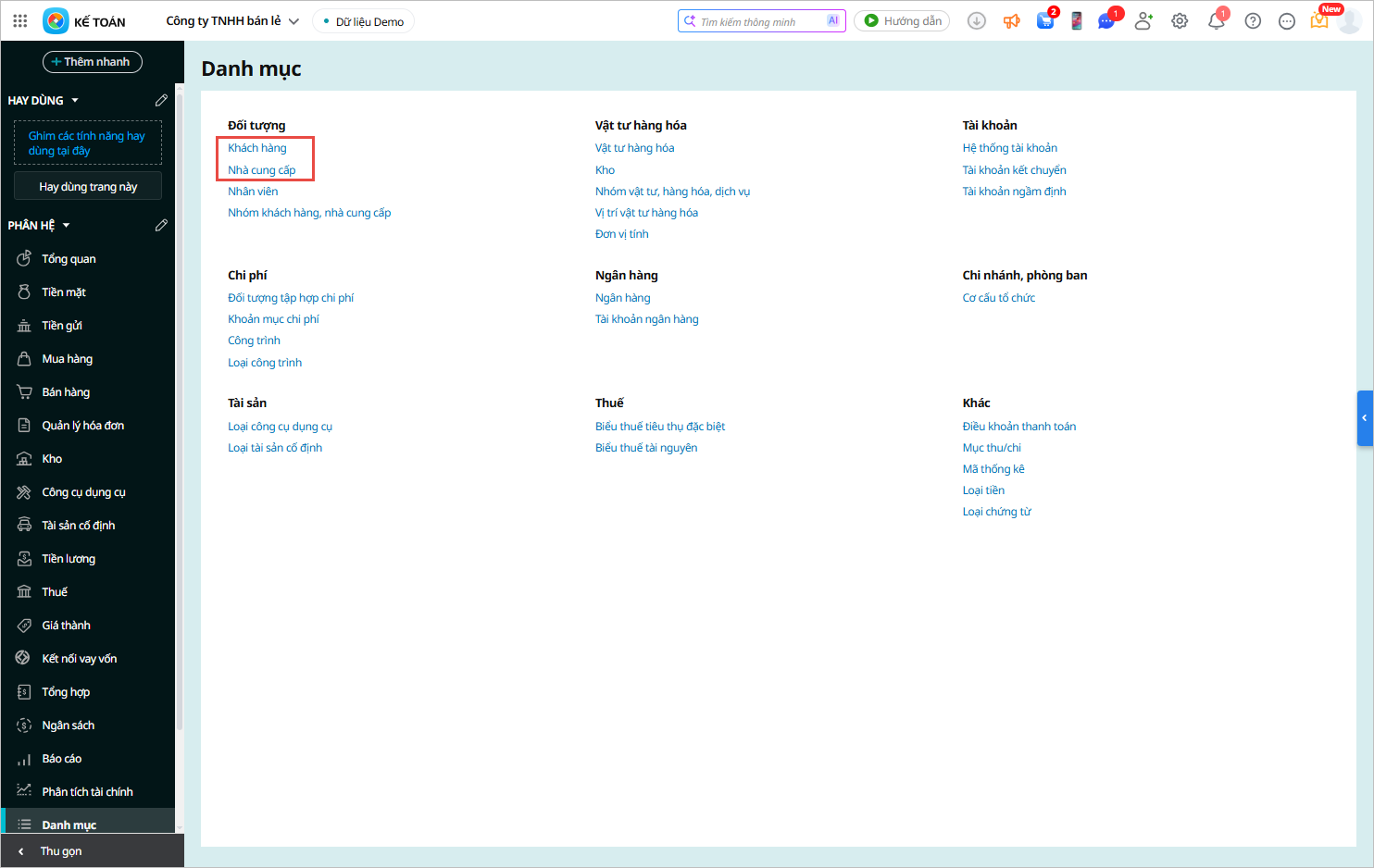The height and width of the screenshot is (868, 1374).
Task: Click the megaphone announcements icon
Action: tap(1011, 20)
